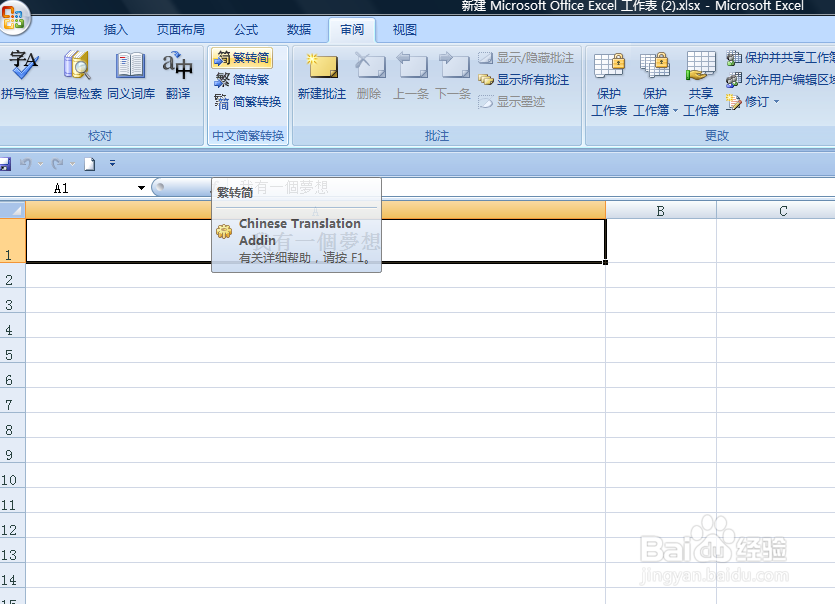Click 保护并共享工作簿 option
835x604 pixels.
pyautogui.click(x=780, y=58)
